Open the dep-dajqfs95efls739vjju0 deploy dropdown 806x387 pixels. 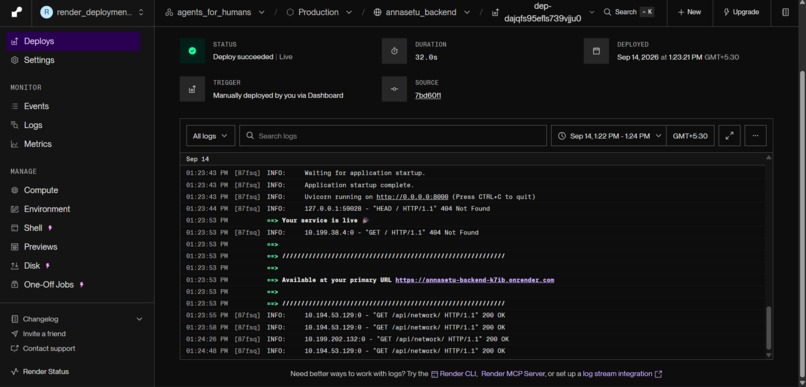[543, 12]
